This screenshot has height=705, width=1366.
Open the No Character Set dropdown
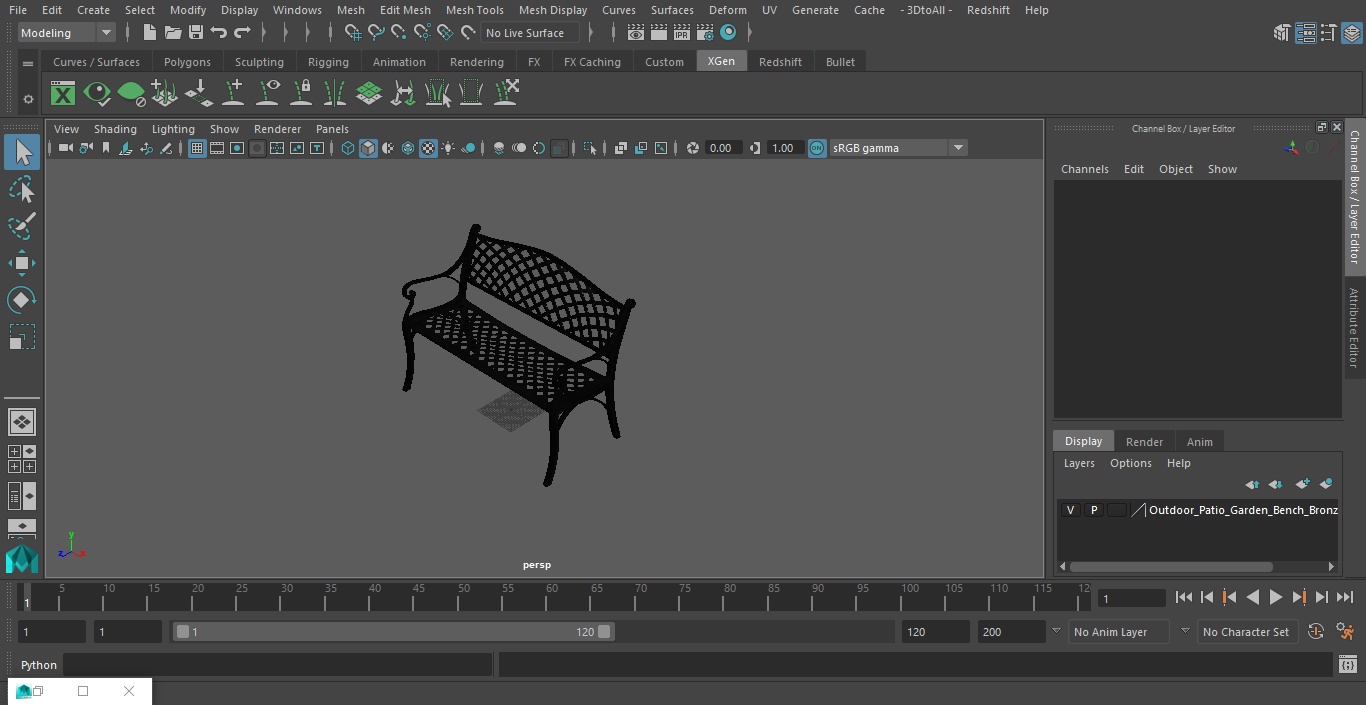coord(1247,632)
